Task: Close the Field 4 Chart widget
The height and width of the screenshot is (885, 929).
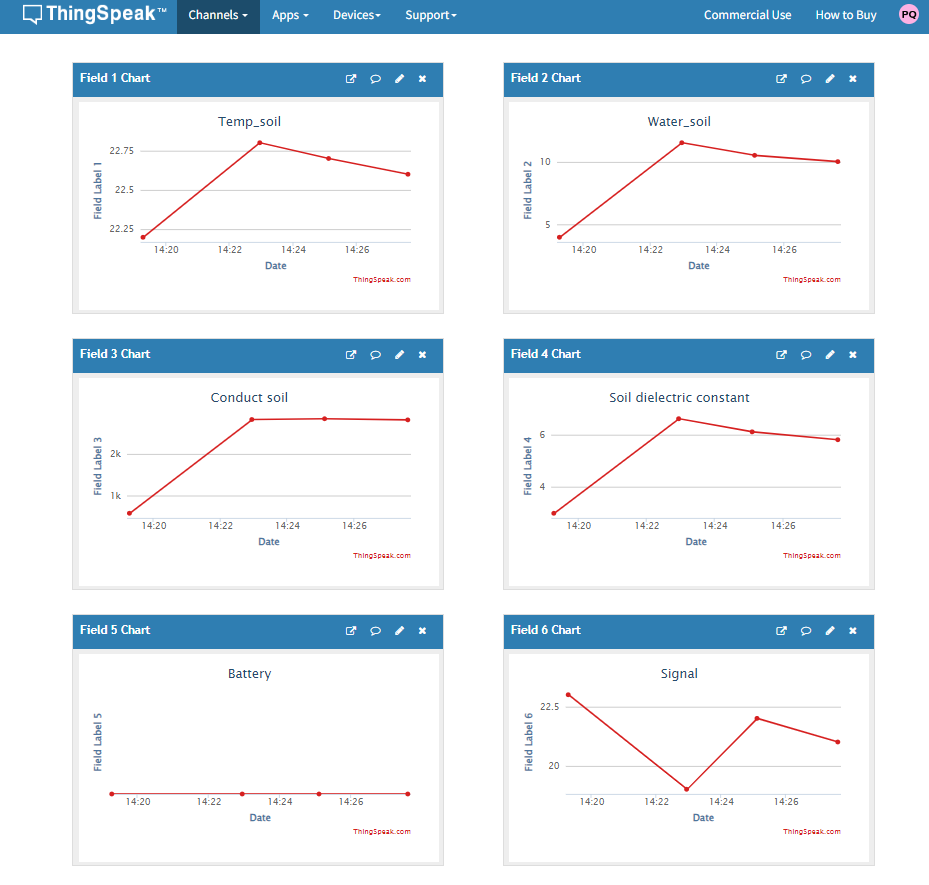Action: 853,355
